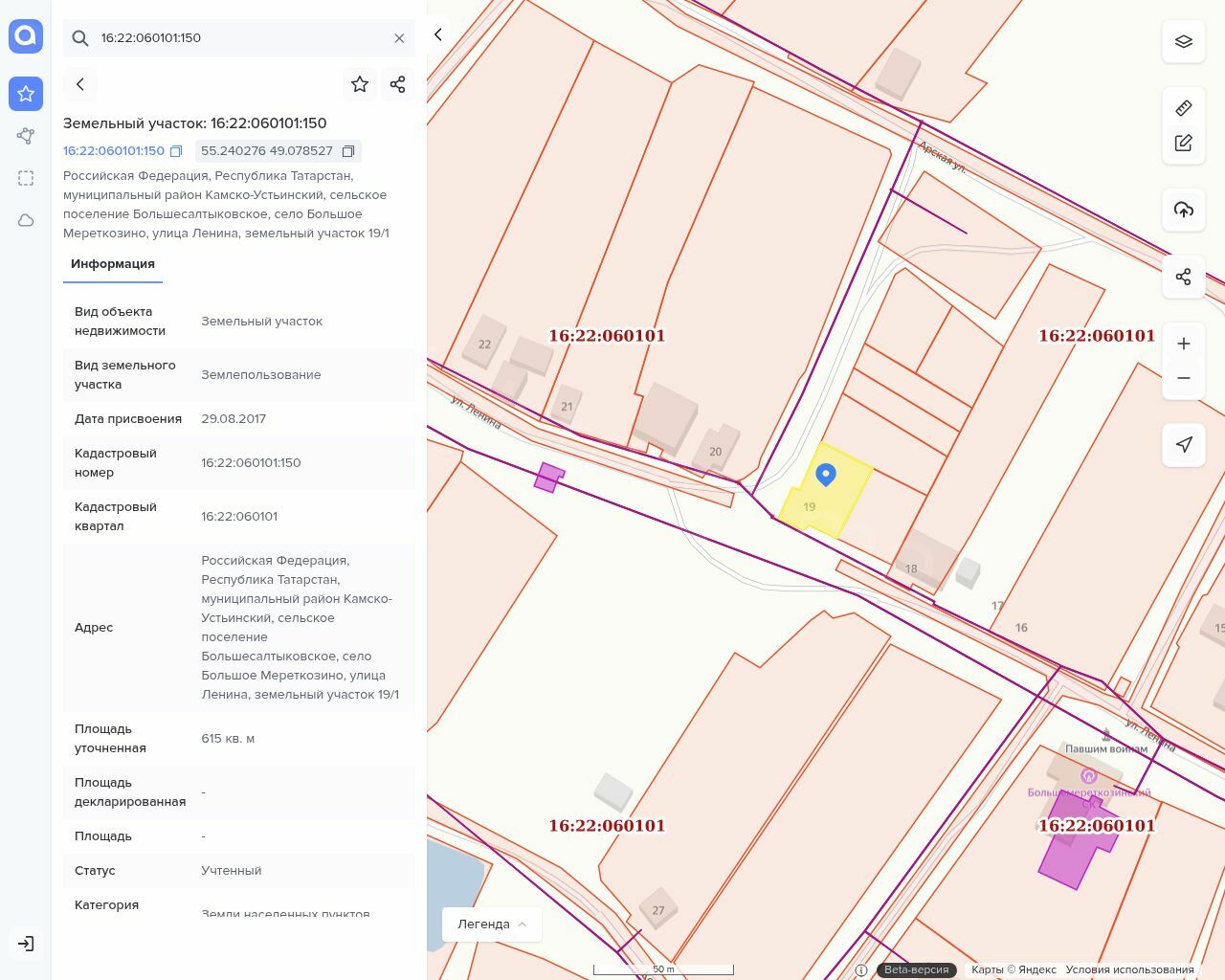Share the map via right toolbar icon
The height and width of the screenshot is (980, 1225).
(1184, 277)
